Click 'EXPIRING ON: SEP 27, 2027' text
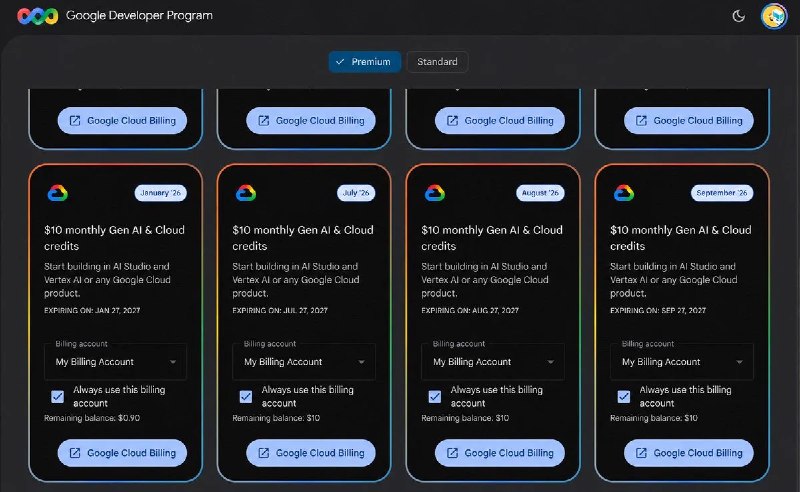This screenshot has width=800, height=492. point(658,310)
